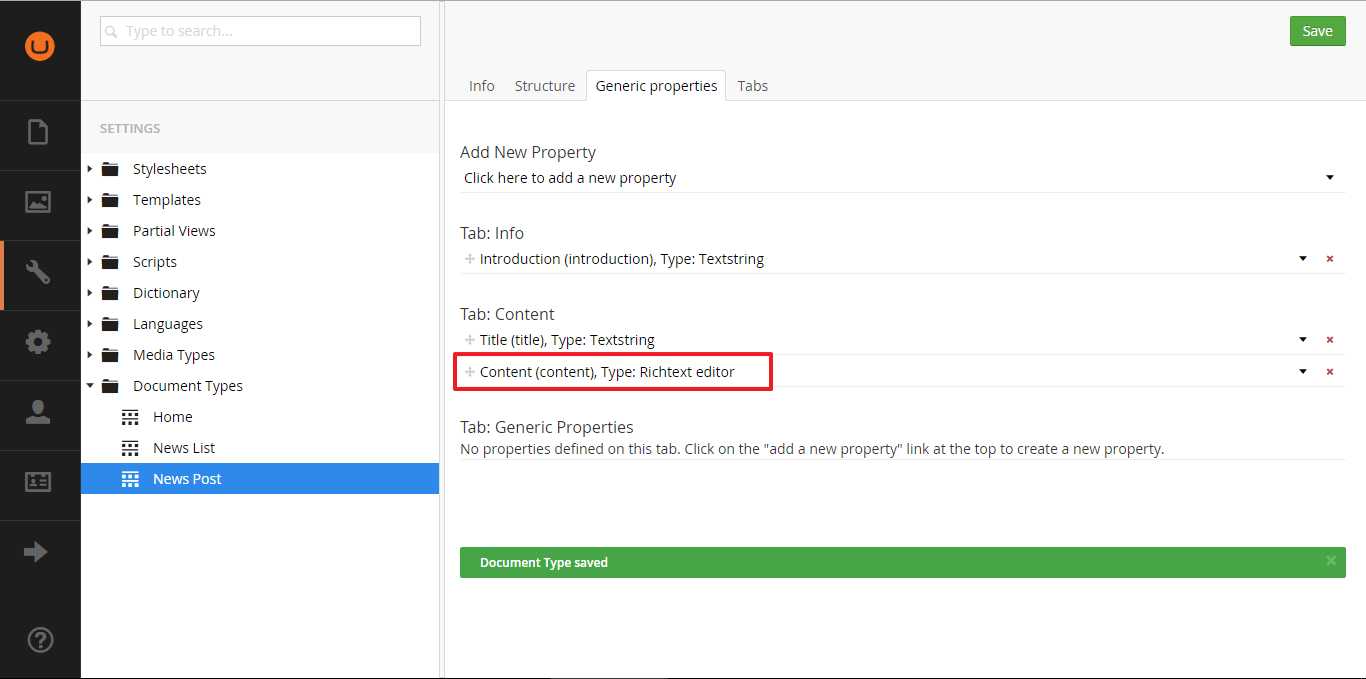This screenshot has width=1366, height=679.
Task: Open the Members section ID card icon
Action: click(x=38, y=482)
